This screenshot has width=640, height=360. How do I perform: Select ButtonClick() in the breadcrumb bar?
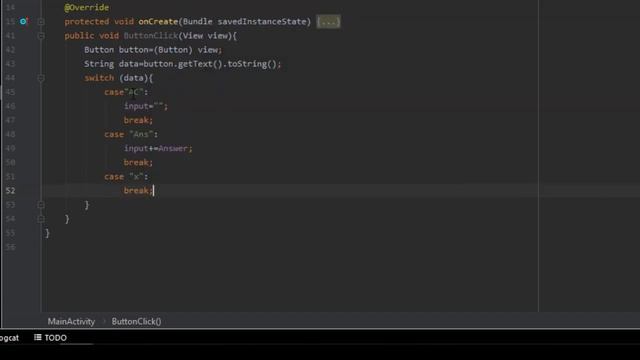click(x=136, y=321)
